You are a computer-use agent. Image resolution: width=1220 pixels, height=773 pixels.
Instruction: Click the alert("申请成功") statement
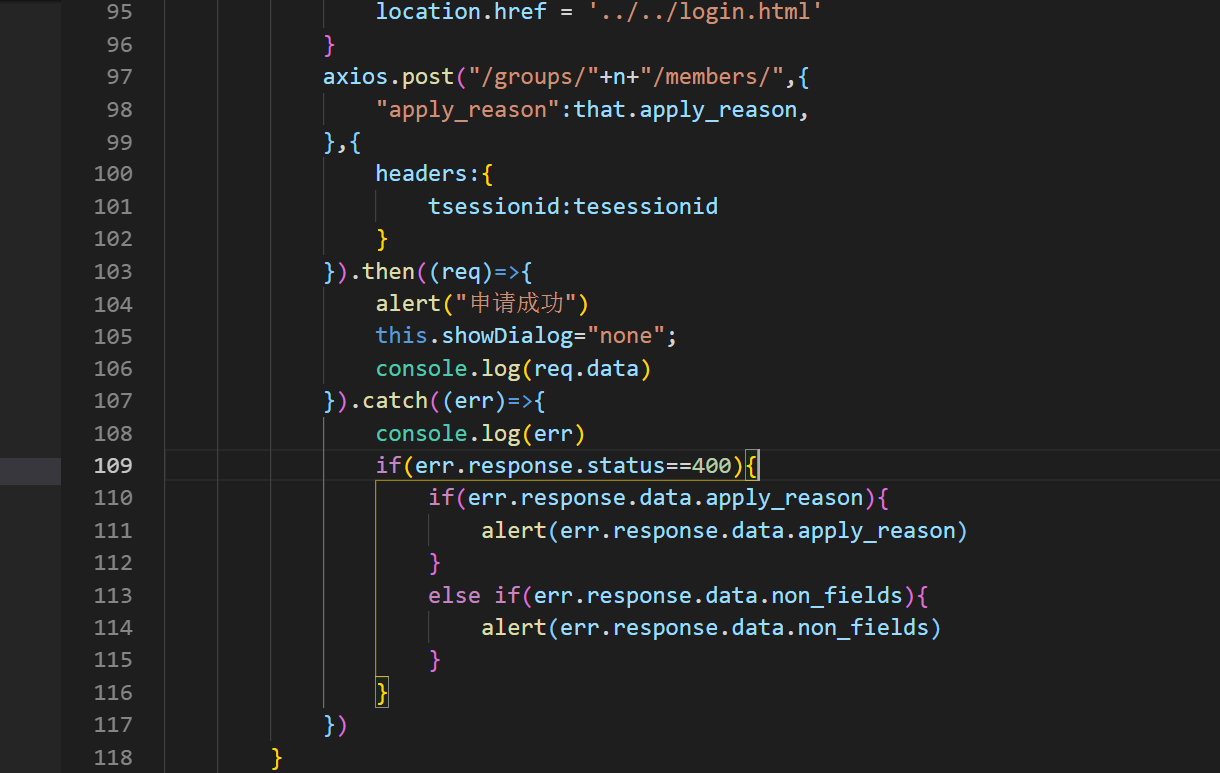click(482, 303)
